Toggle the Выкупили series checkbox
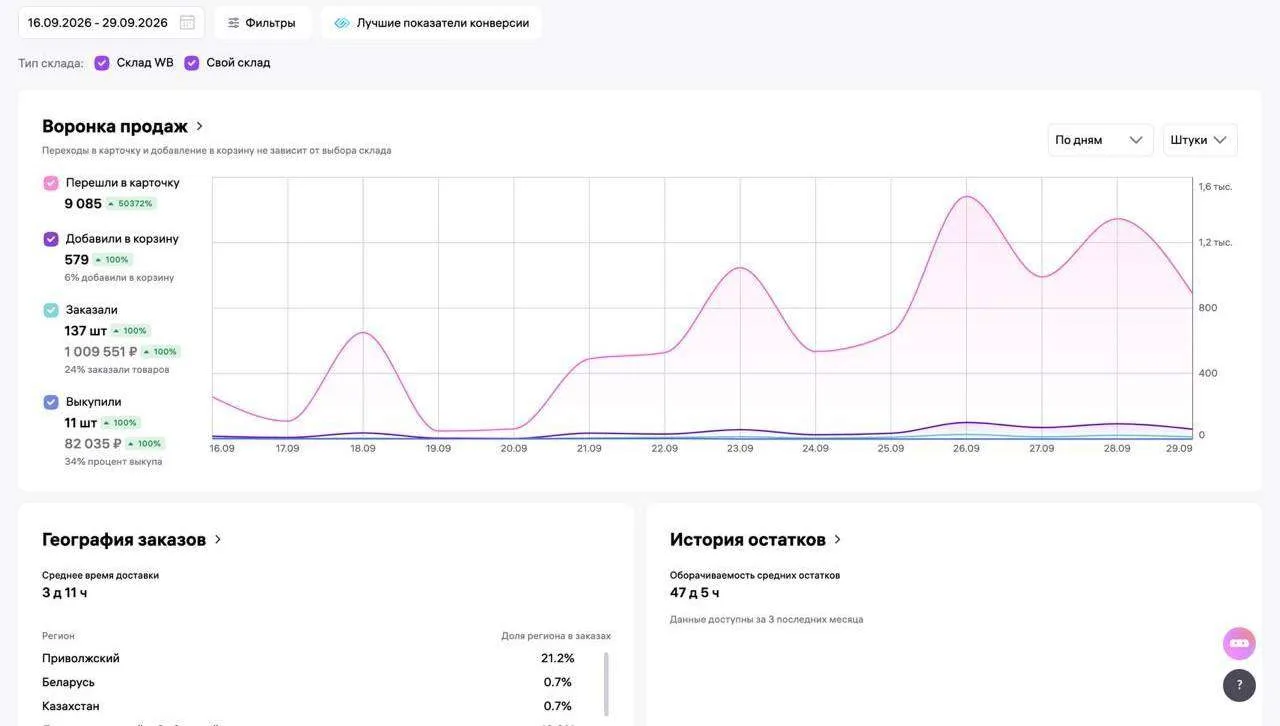 pos(51,402)
